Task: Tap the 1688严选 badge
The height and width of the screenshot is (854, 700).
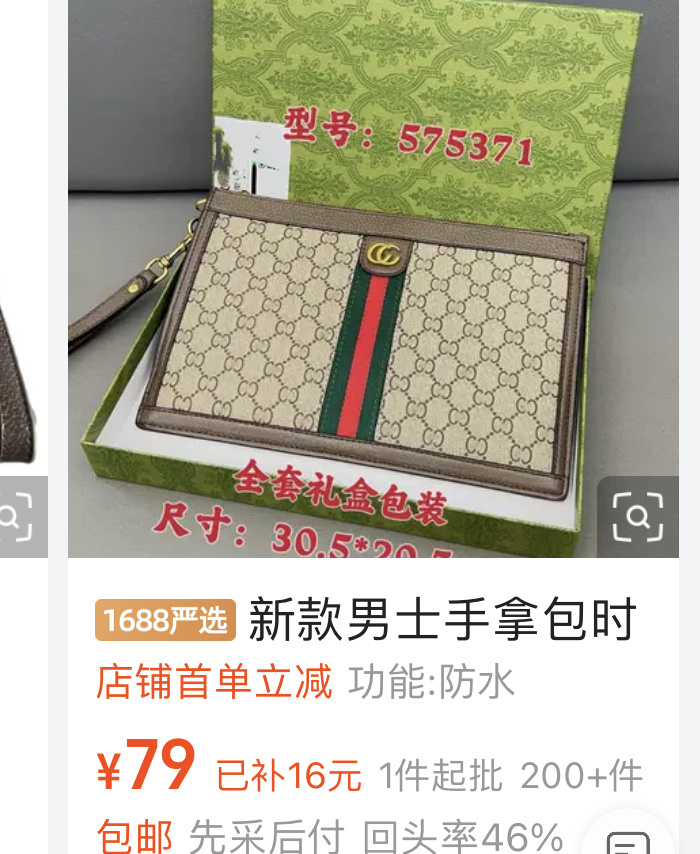Action: [x=165, y=620]
